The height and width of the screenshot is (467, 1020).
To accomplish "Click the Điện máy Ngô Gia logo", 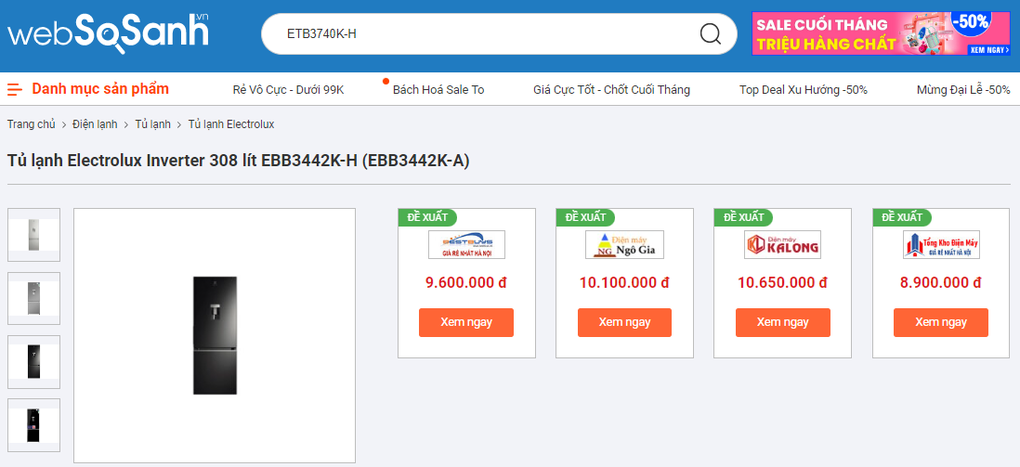I will pyautogui.click(x=624, y=245).
